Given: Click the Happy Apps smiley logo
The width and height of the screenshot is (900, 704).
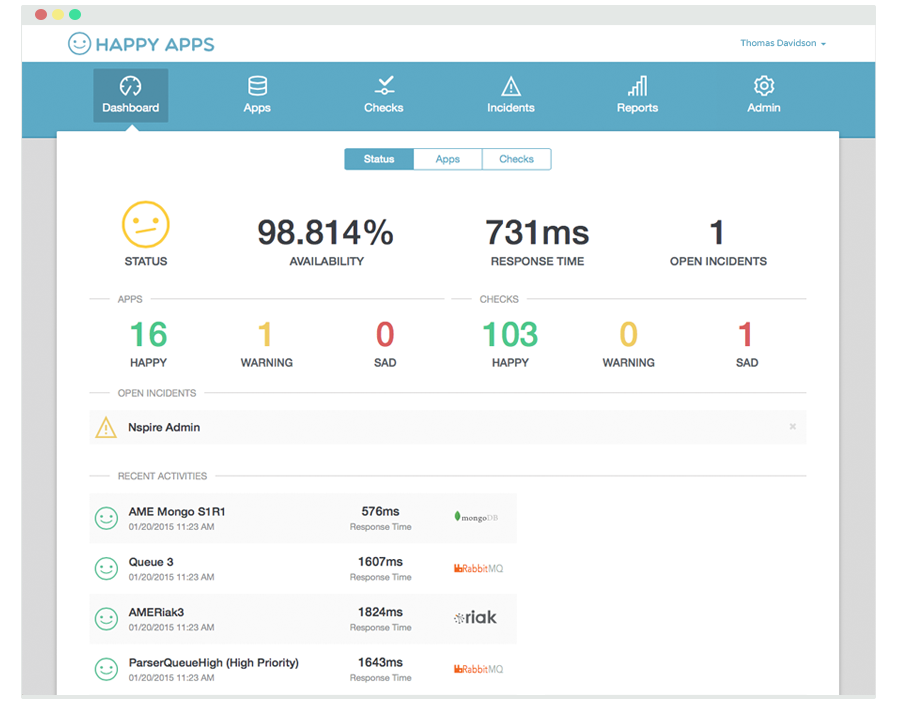Looking at the screenshot, I should click(79, 44).
